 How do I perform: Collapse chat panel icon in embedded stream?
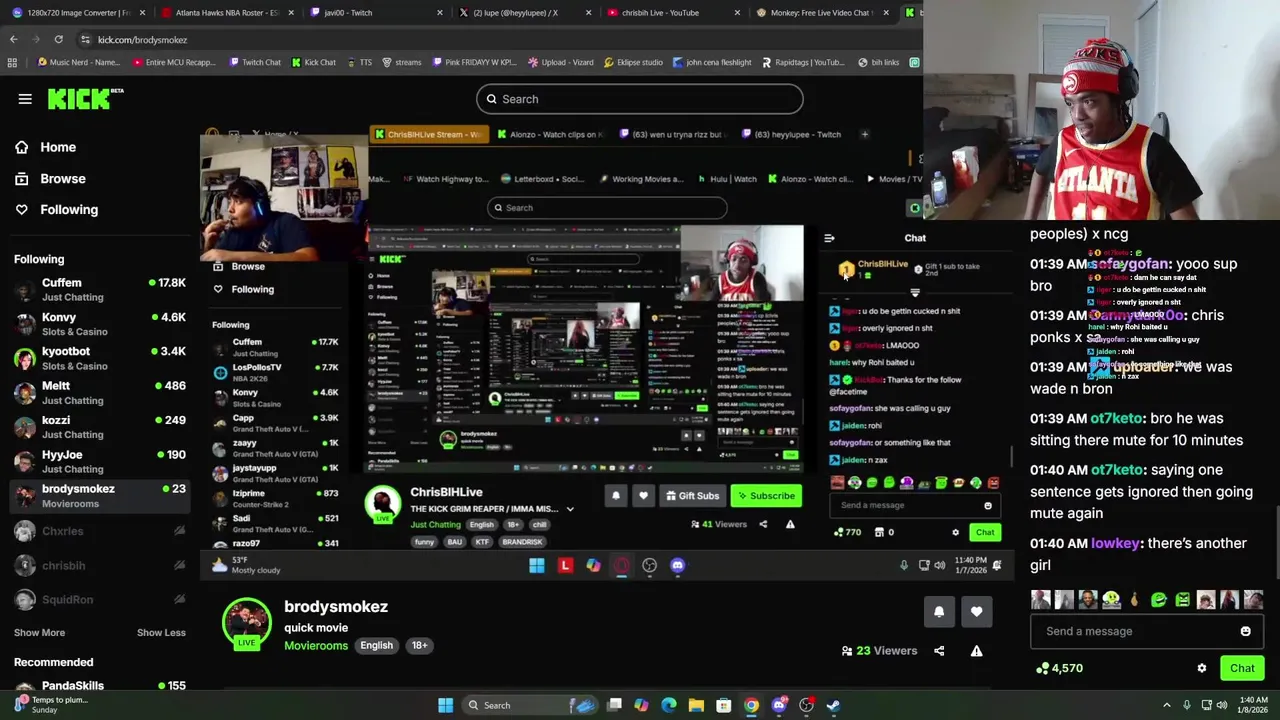829,238
